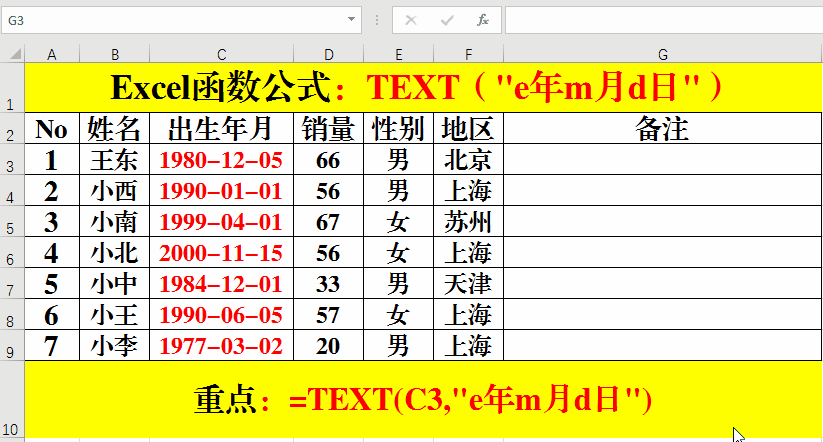Select the cell containing '小中'
This screenshot has height=442, width=823.
[x=114, y=283]
